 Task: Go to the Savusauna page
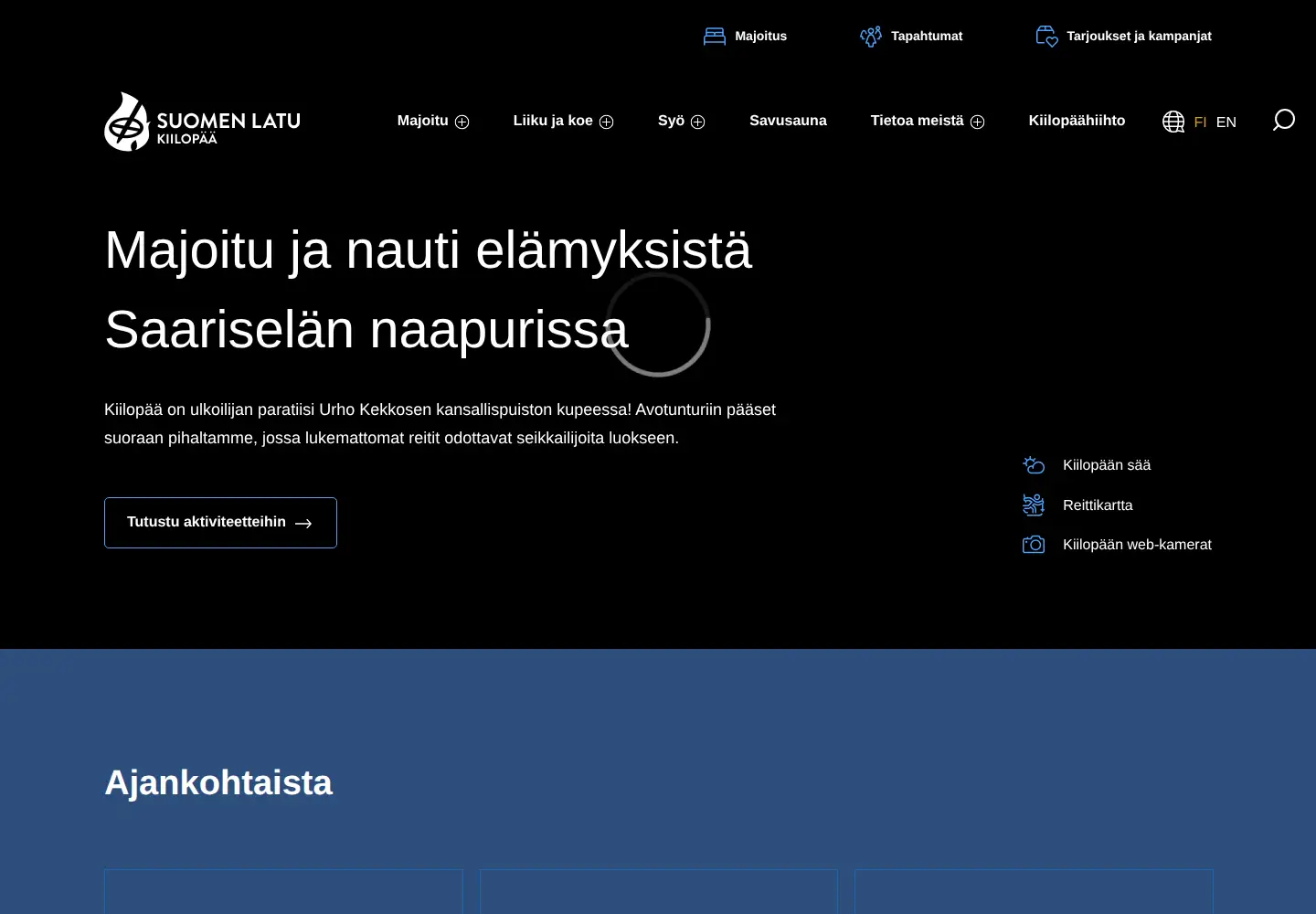coord(788,121)
